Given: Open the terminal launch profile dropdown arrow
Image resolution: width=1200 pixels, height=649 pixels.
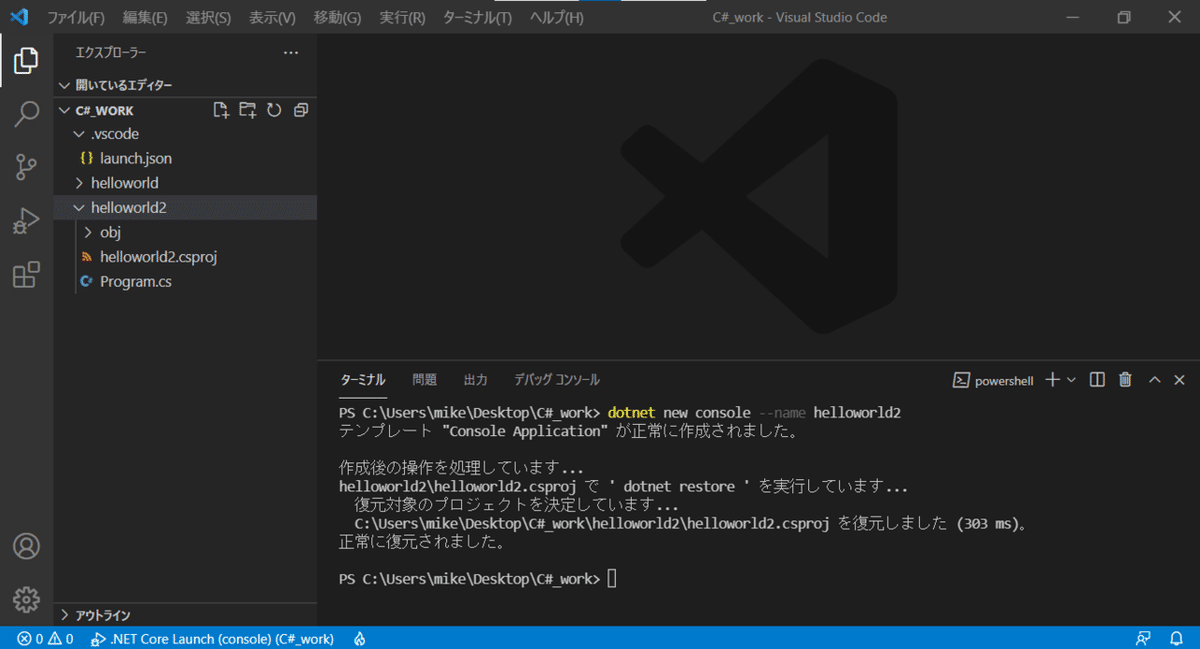Looking at the screenshot, I should (x=1071, y=380).
